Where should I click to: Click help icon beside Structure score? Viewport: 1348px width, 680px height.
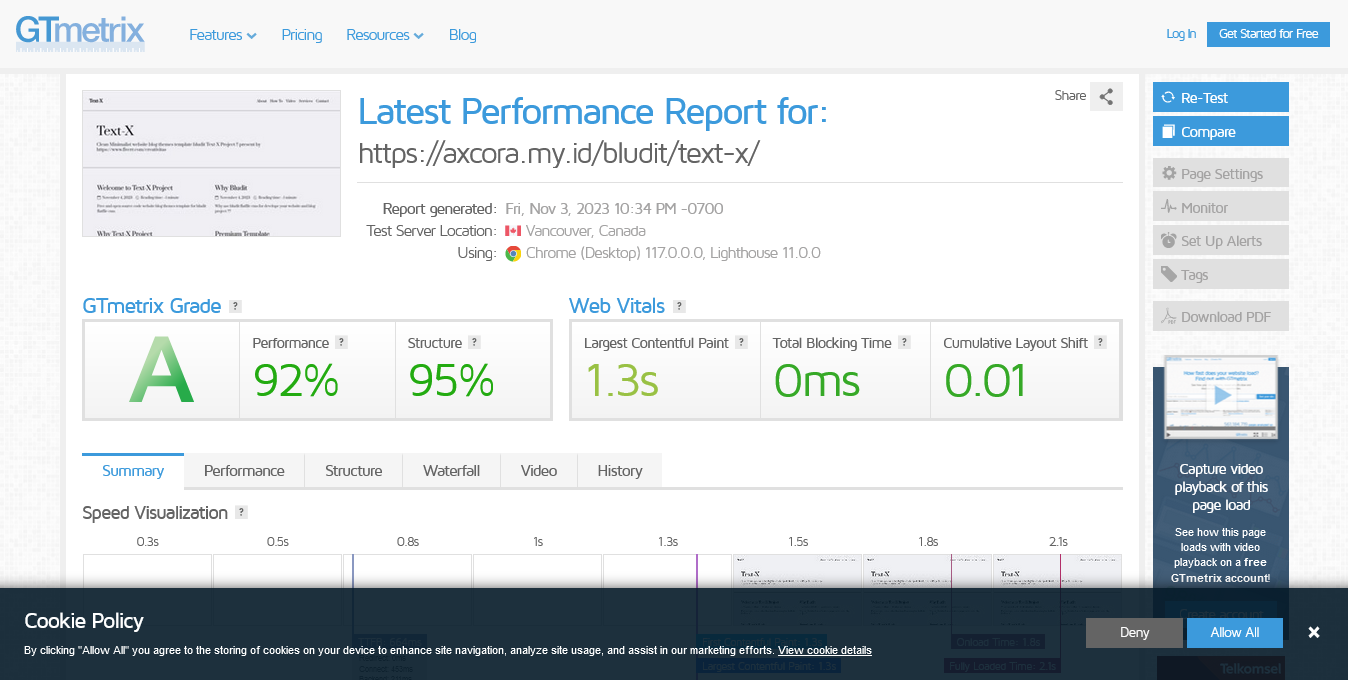click(x=474, y=342)
